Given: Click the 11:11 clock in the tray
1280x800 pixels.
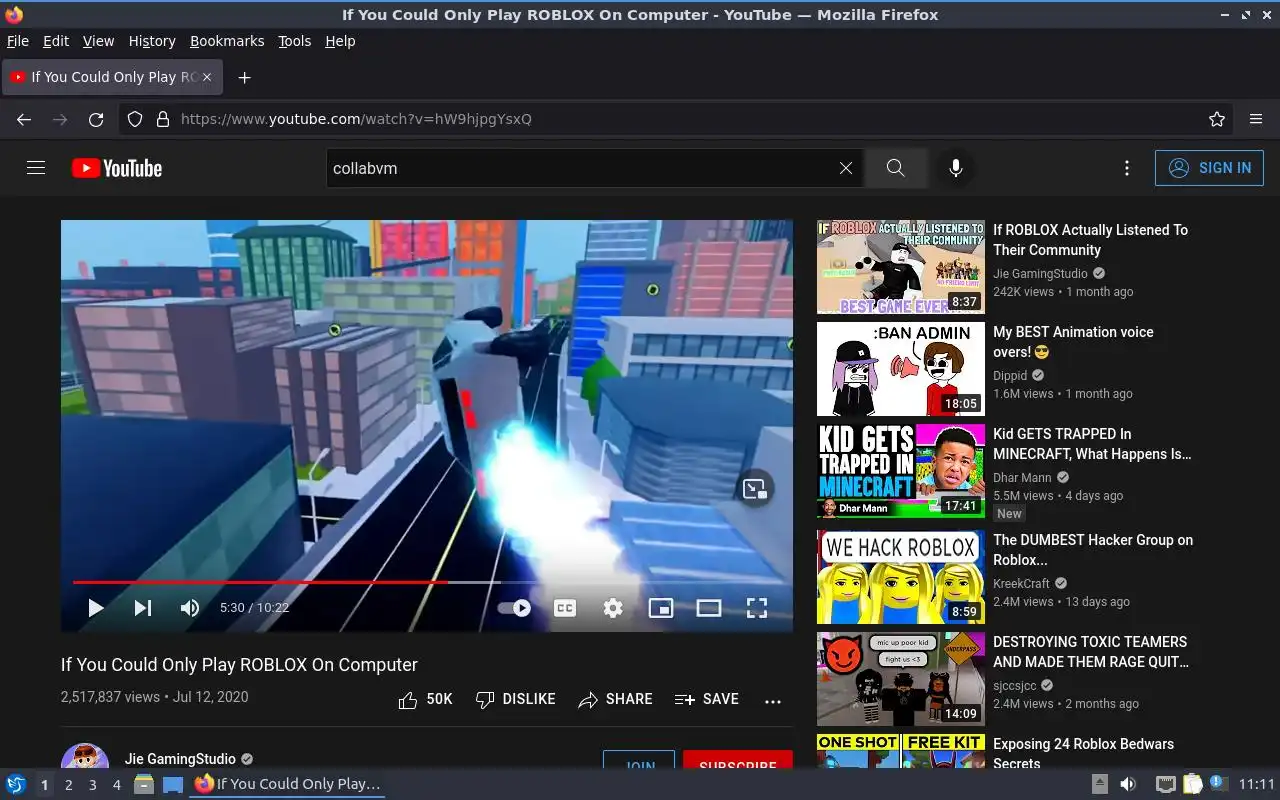Looking at the screenshot, I should click(1257, 784).
